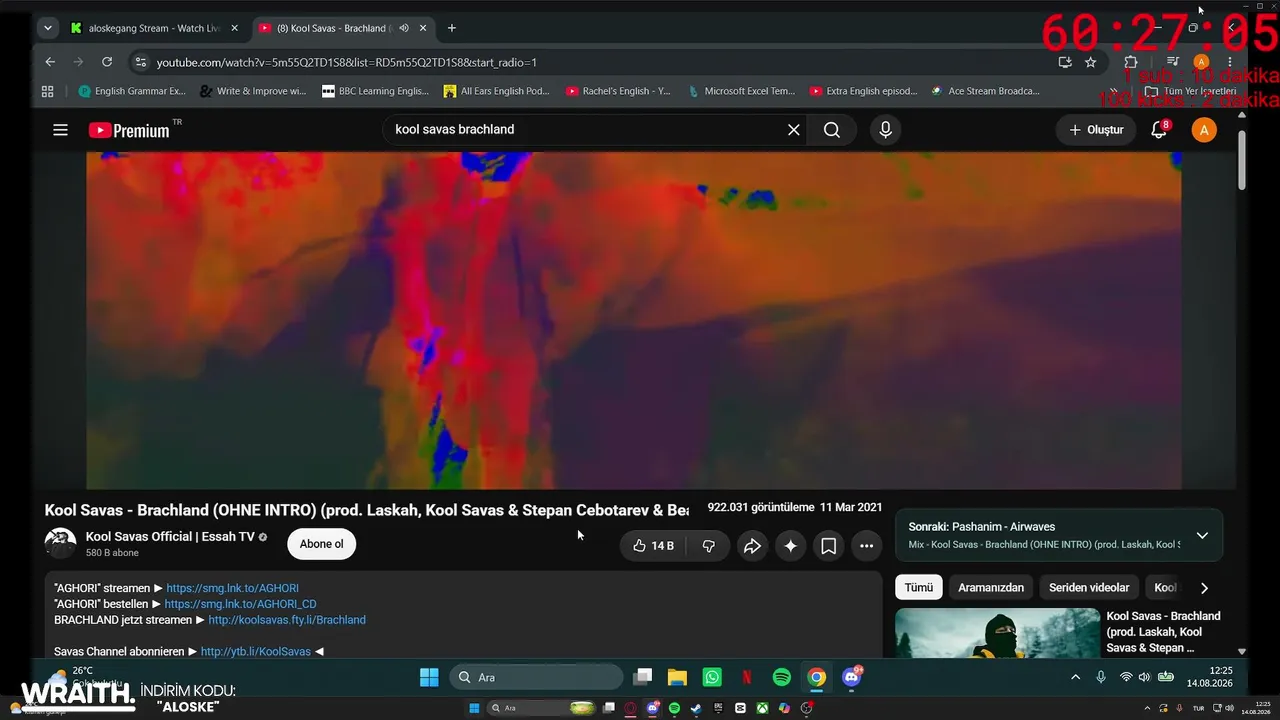Select the Kool Savas - Brachland tab
Image resolution: width=1280 pixels, height=720 pixels.
(335, 28)
